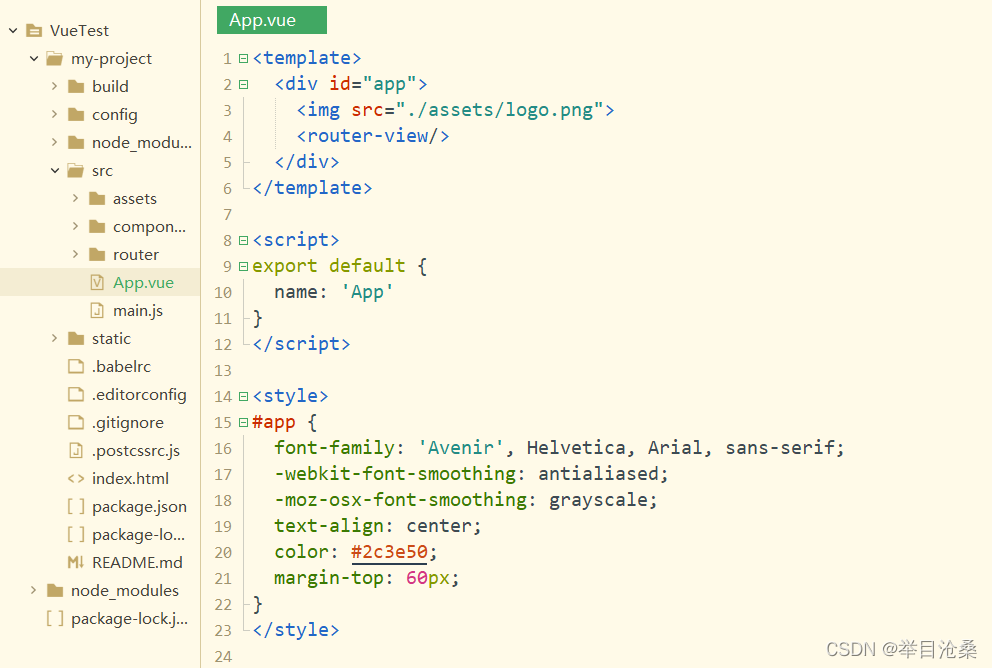
Task: Click the root node_modules folder icon
Action: tap(55, 591)
